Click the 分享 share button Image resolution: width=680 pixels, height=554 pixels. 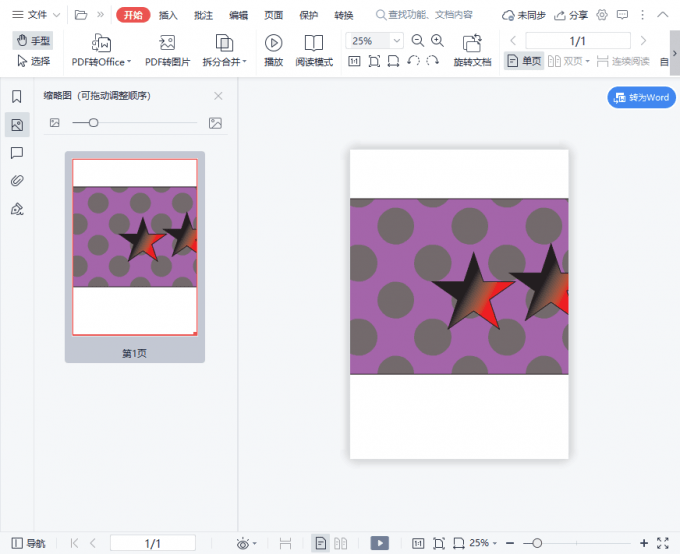571,16
